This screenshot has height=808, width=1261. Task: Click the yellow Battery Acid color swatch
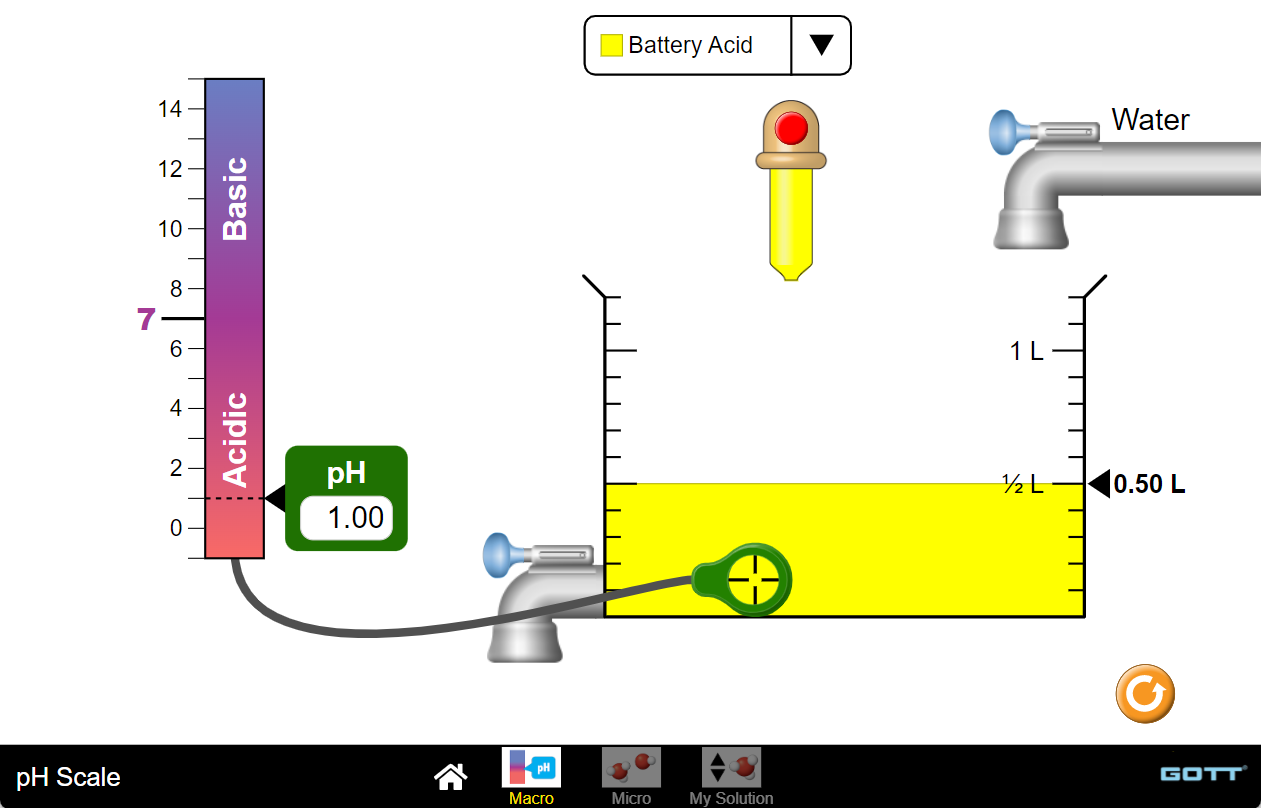[x=611, y=45]
